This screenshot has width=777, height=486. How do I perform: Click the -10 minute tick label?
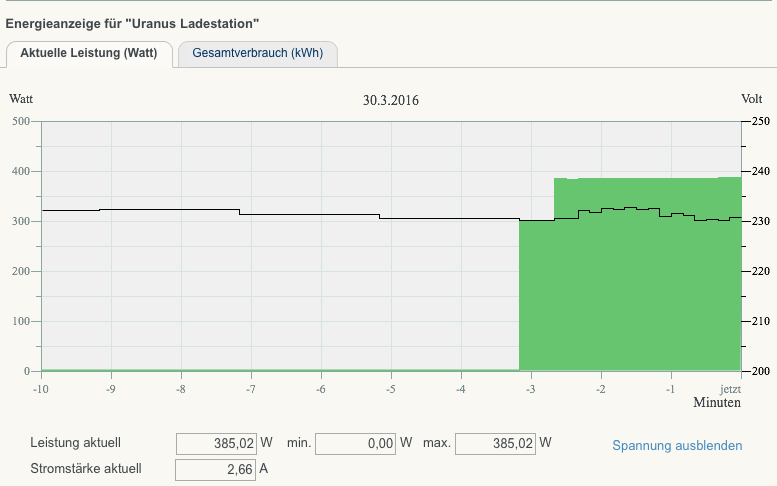coord(41,388)
